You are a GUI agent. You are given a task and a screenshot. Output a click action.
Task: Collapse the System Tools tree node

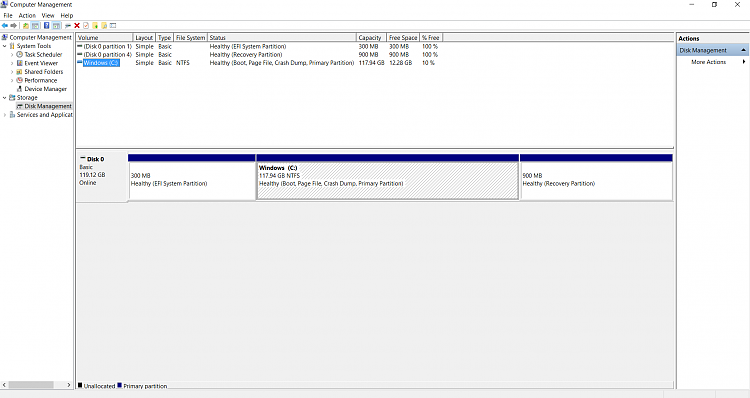pyautogui.click(x=5, y=46)
